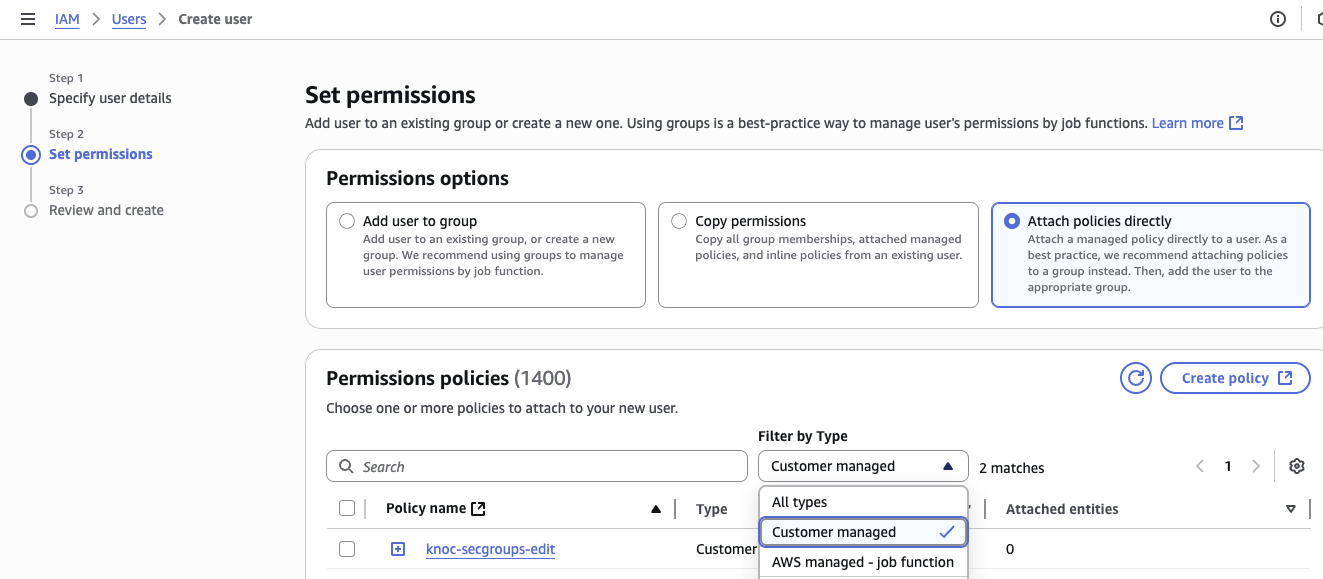This screenshot has height=579, width=1323.
Task: Go to next page of policies
Action: 1256,466
